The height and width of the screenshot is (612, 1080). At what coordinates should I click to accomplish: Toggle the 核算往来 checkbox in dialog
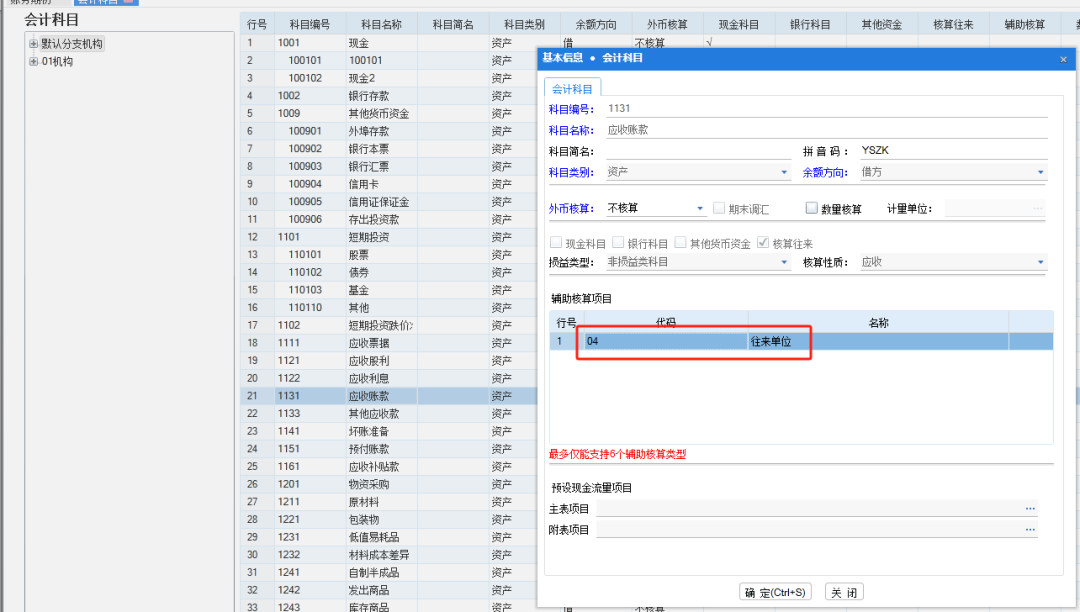(x=763, y=242)
